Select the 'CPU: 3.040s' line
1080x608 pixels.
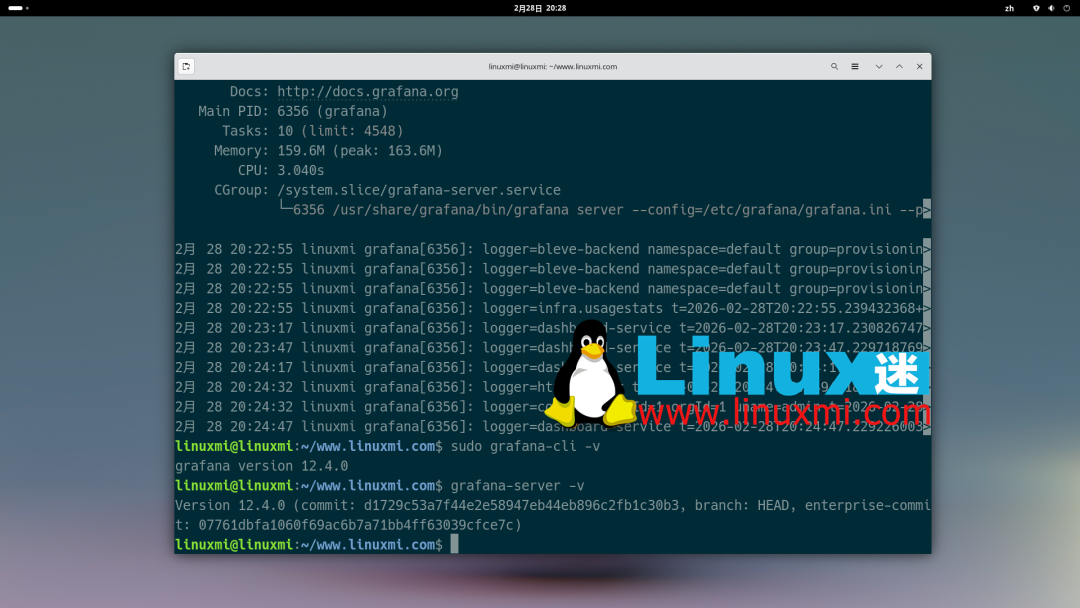(280, 171)
